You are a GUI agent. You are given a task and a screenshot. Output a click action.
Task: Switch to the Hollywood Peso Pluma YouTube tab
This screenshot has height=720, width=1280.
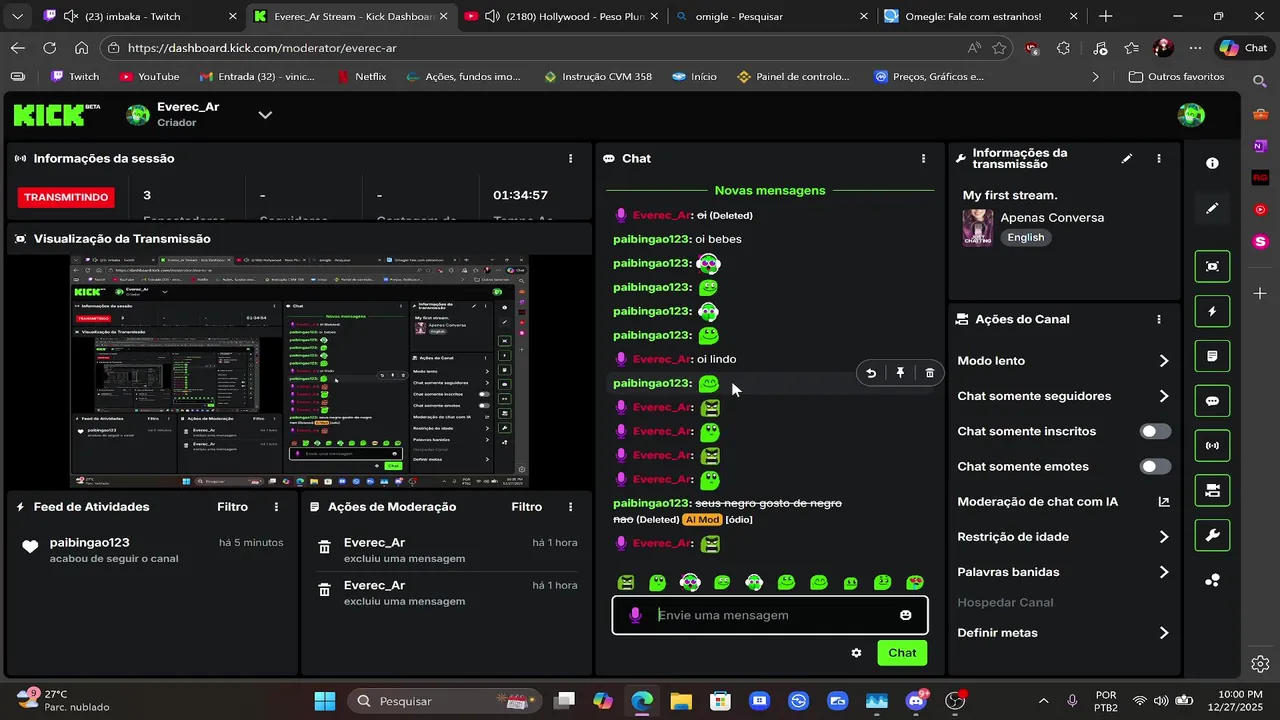(559, 16)
